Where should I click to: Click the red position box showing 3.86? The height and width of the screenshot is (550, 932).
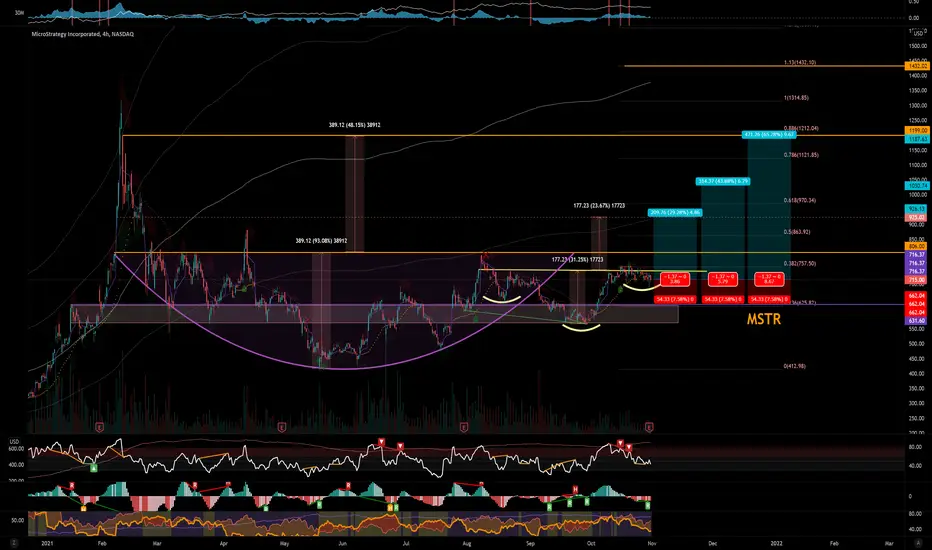(x=675, y=279)
